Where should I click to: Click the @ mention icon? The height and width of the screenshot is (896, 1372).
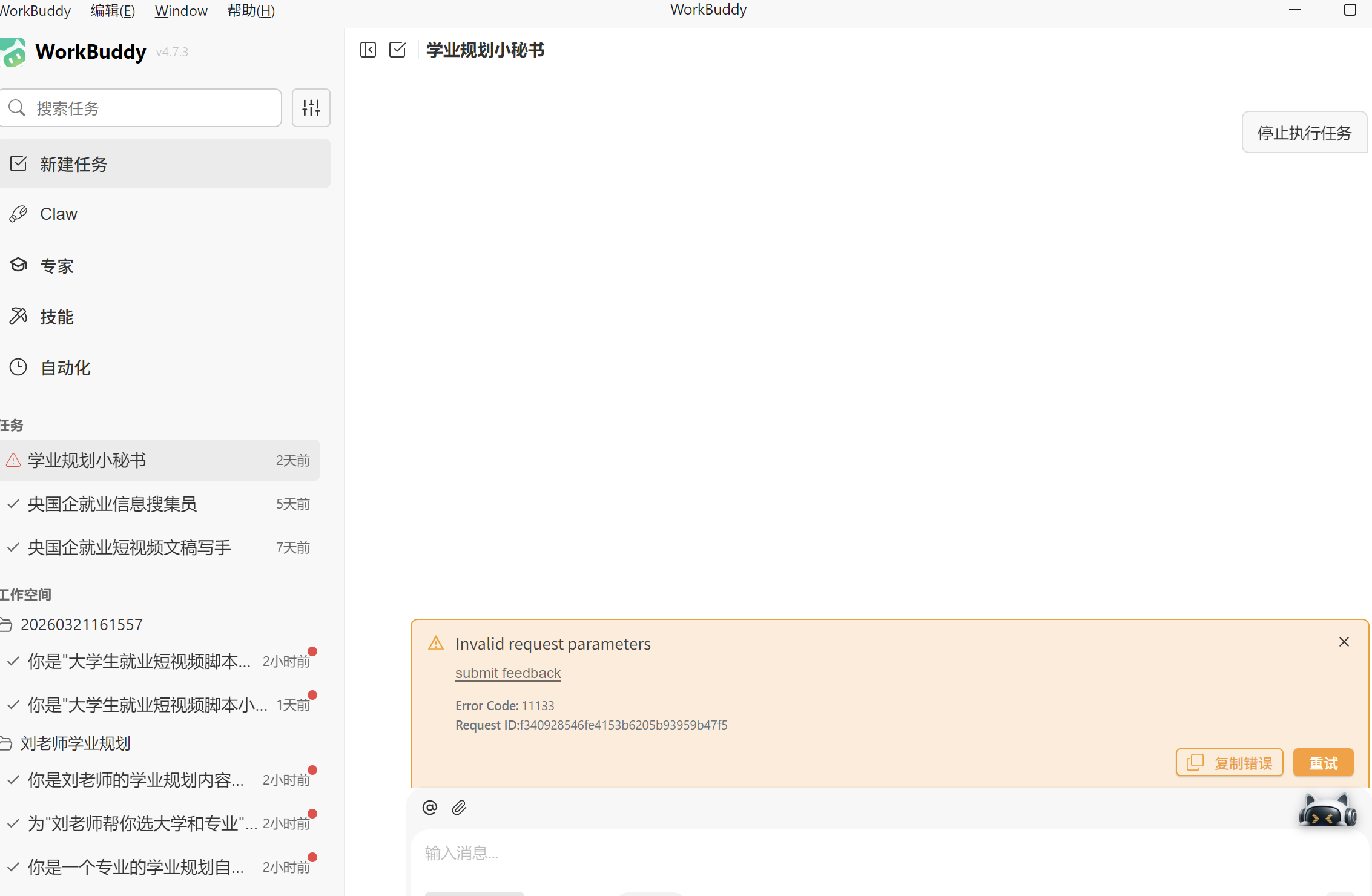[430, 808]
